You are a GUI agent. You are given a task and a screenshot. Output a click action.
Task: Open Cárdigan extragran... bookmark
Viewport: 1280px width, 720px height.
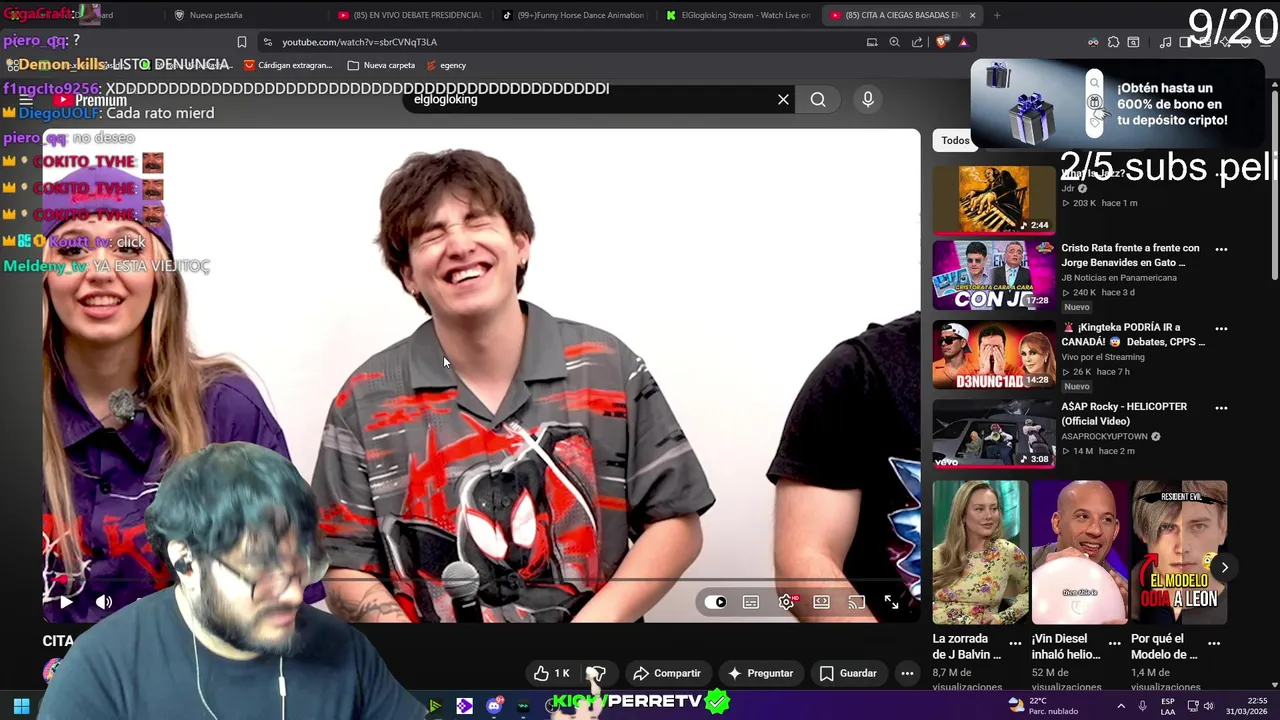pyautogui.click(x=288, y=65)
